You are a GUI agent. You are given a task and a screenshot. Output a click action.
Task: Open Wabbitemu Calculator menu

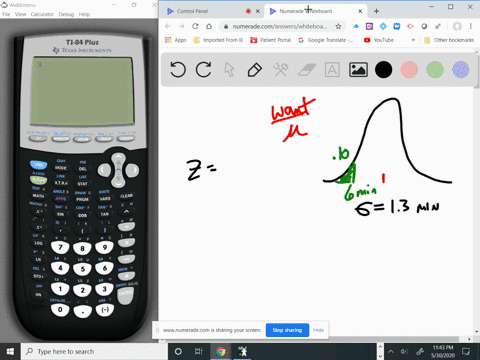click(42, 14)
